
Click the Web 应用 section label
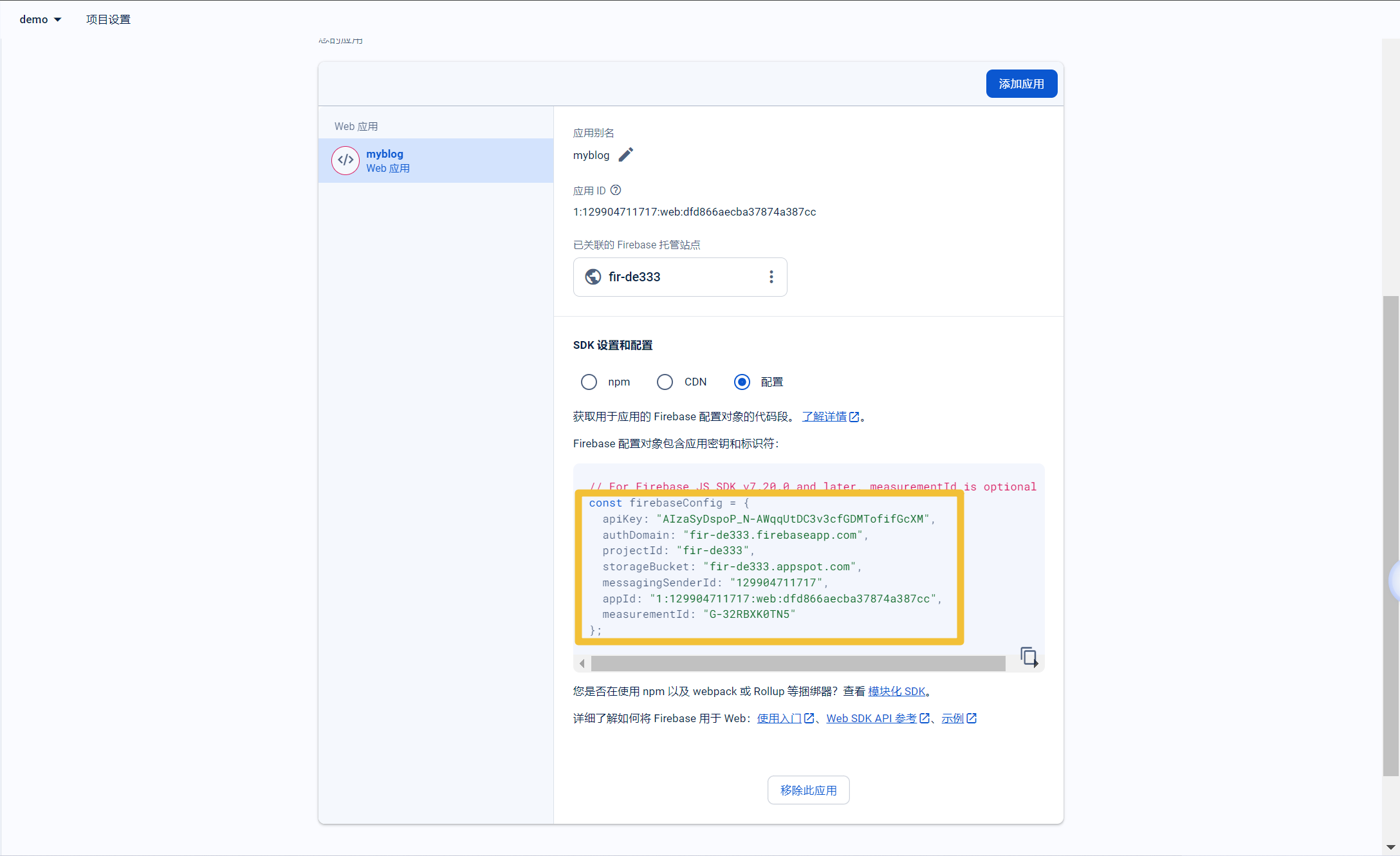pos(356,126)
